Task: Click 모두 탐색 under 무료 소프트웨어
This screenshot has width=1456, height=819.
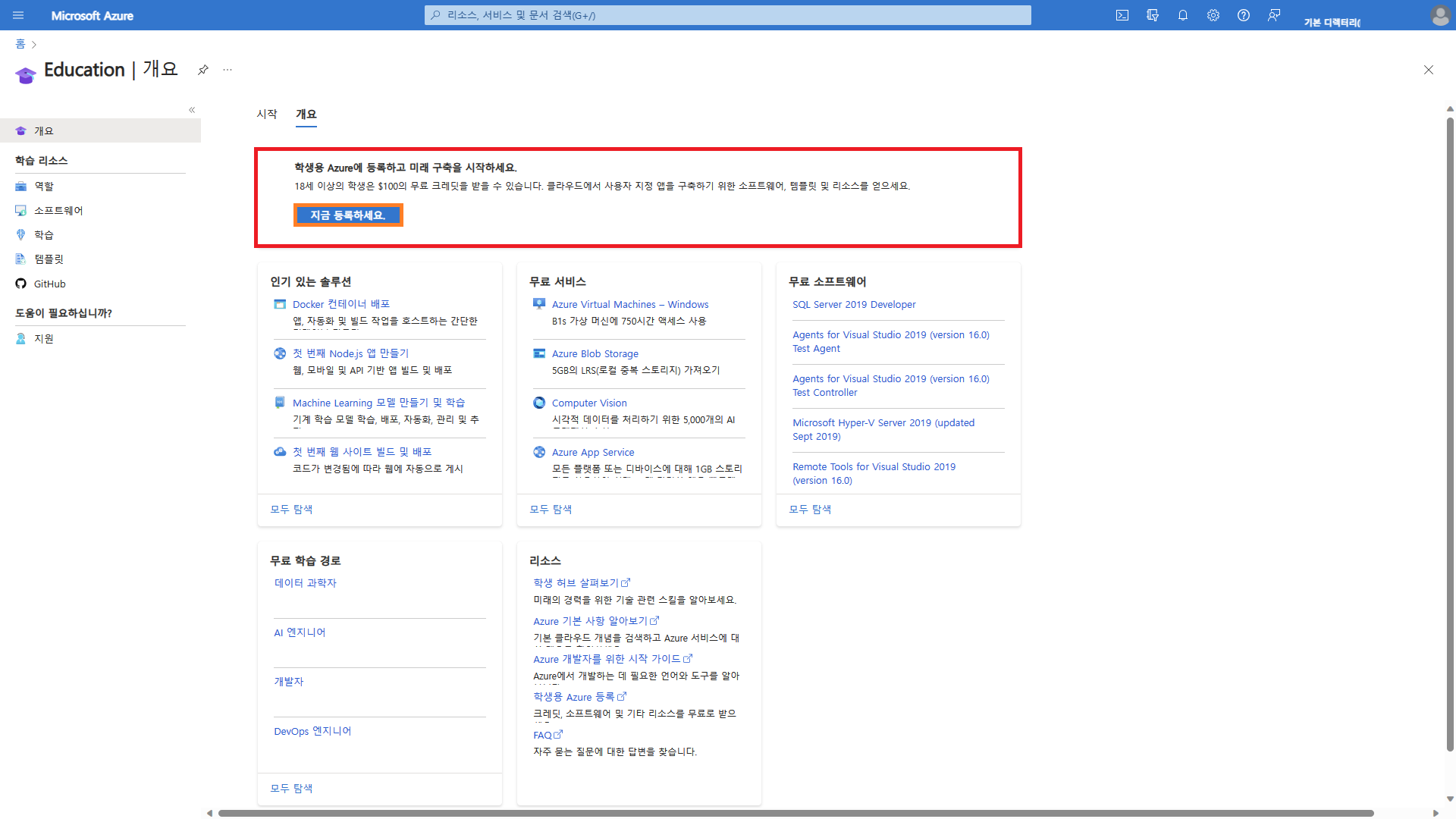Action: point(810,509)
